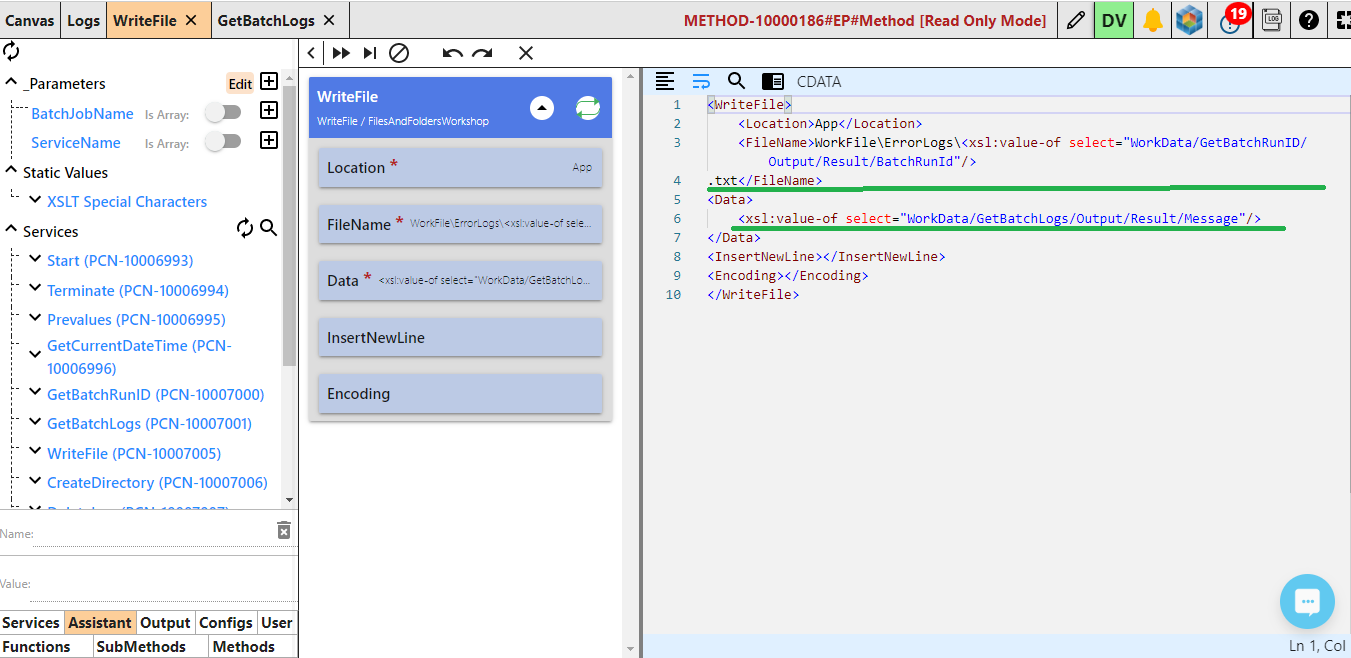Click the pencil edit icon in top bar

tap(1076, 20)
